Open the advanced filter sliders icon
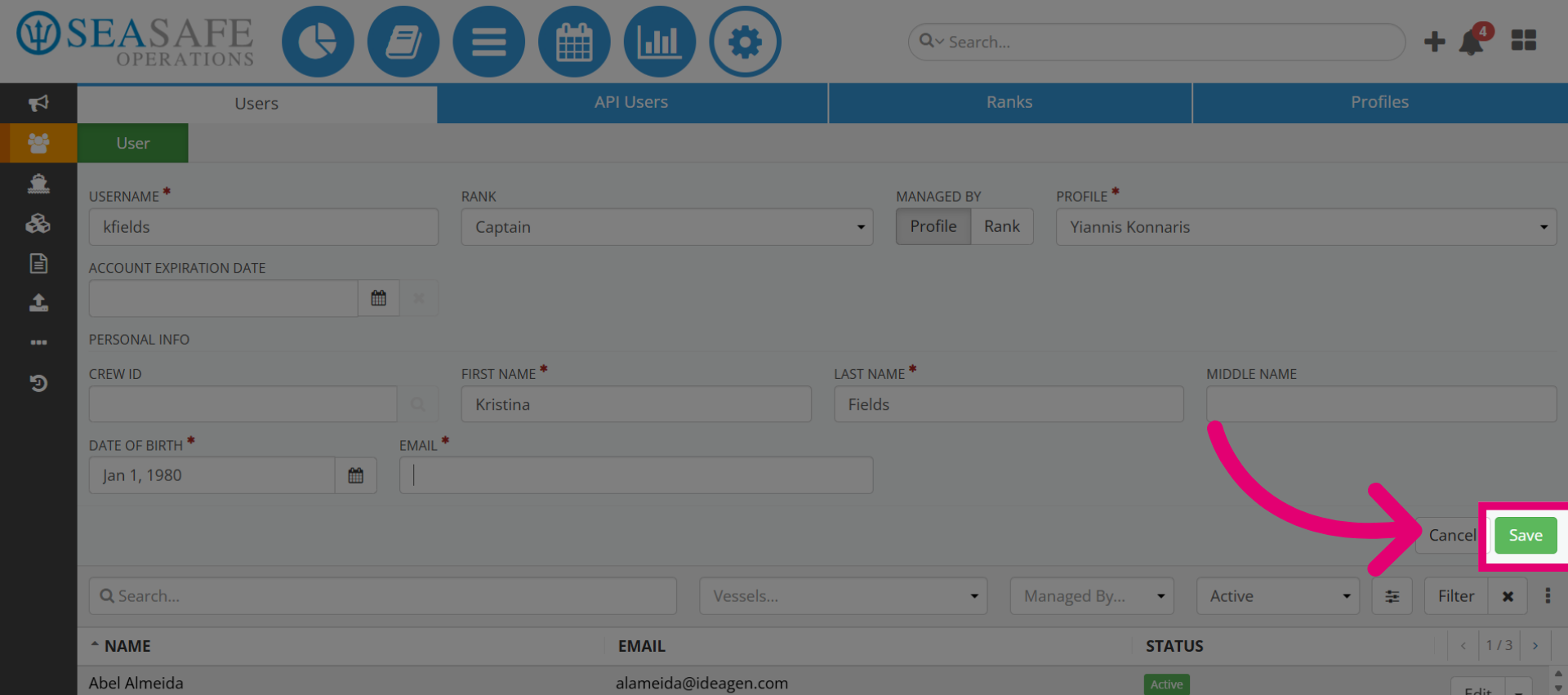This screenshot has height=695, width=1568. [x=1392, y=596]
